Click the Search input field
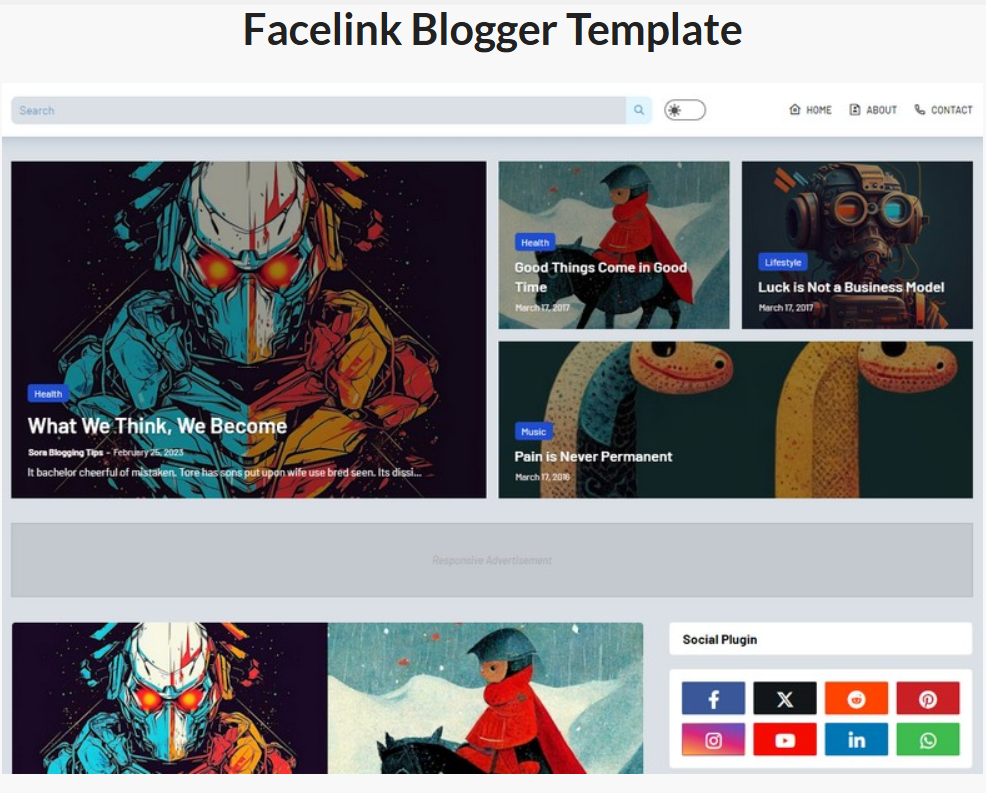986x793 pixels. point(319,110)
